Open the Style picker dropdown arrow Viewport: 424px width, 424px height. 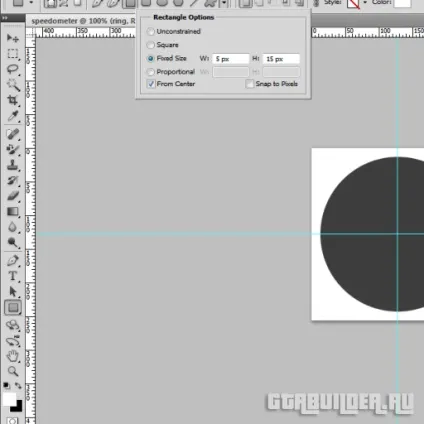(x=365, y=2)
